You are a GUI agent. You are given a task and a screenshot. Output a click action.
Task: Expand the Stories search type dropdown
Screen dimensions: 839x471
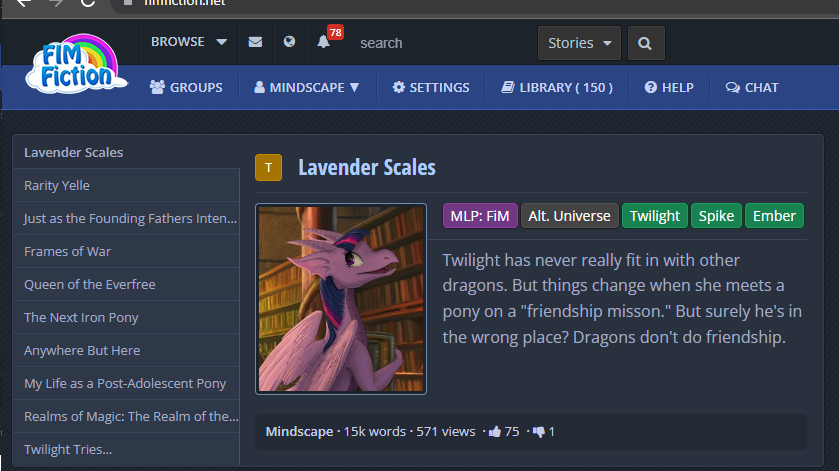tap(579, 43)
